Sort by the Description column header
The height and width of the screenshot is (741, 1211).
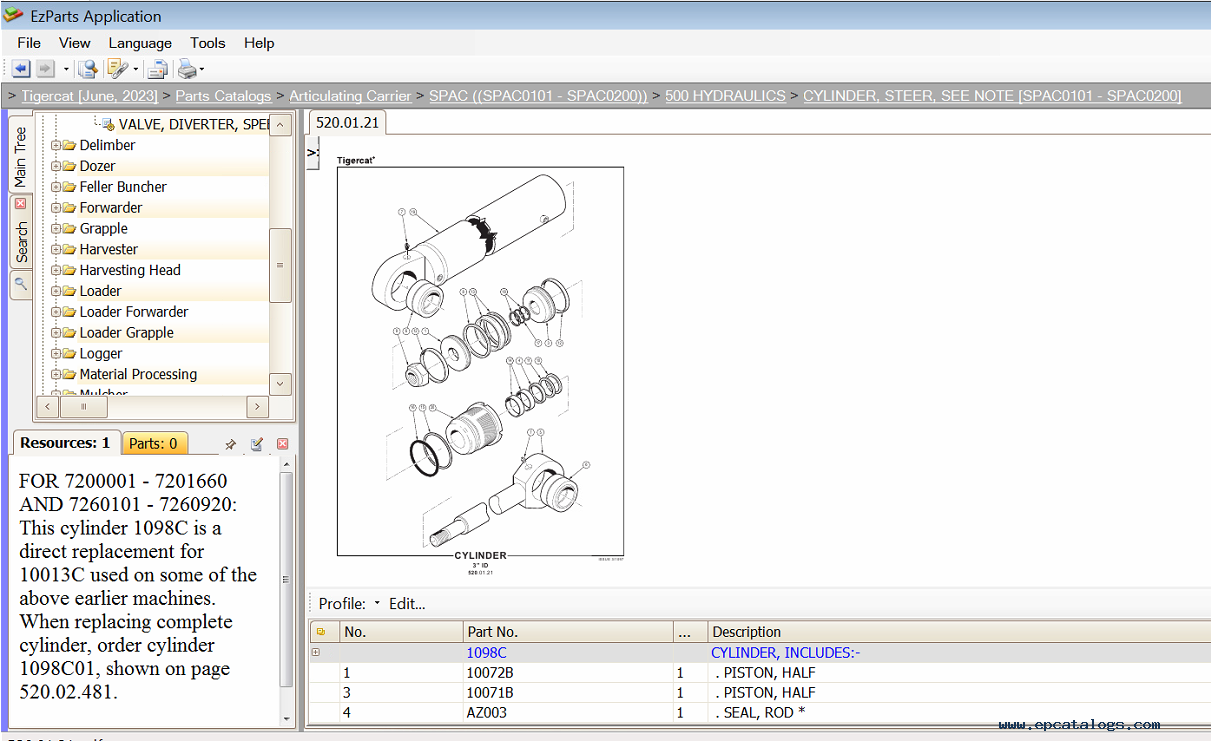(x=959, y=632)
